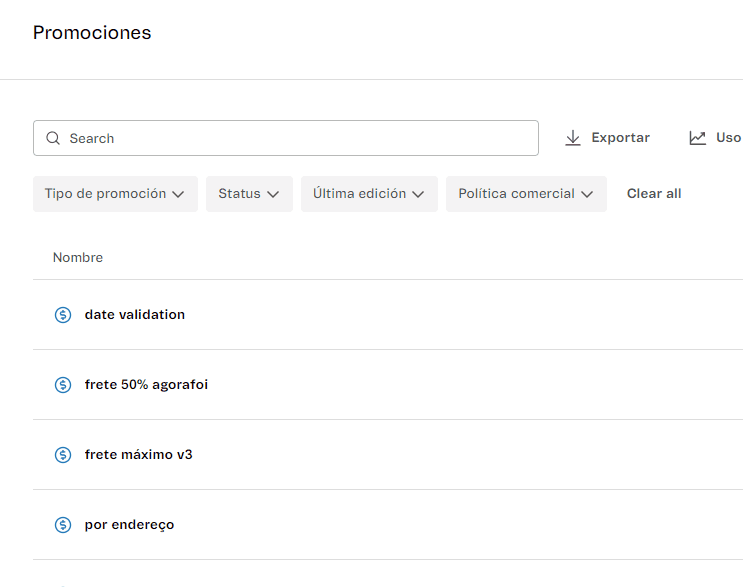Open the Uso usage view
743x587 pixels.
pos(728,138)
